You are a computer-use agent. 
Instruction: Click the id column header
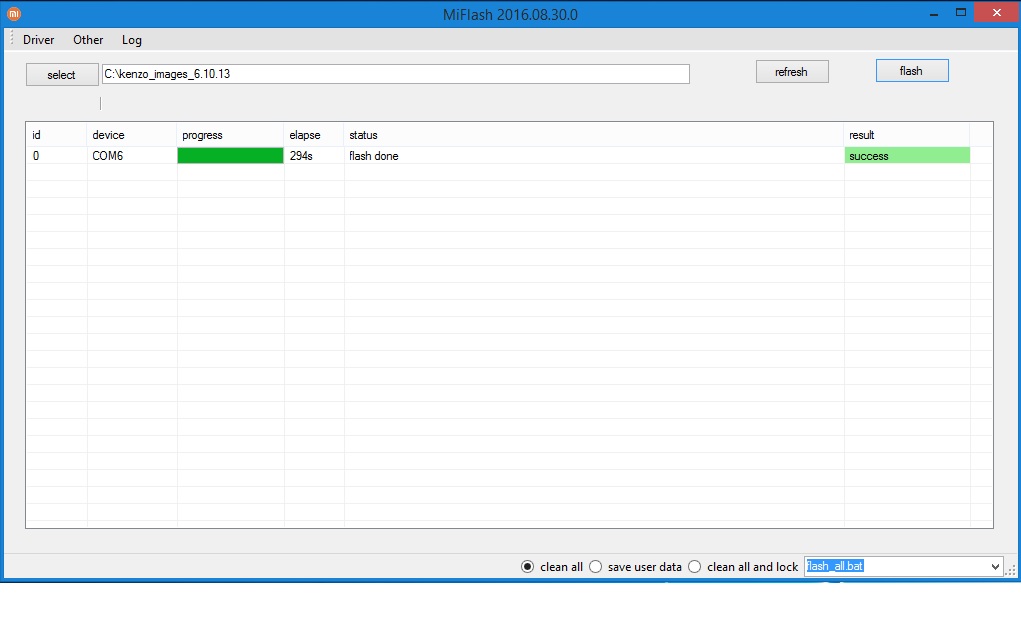tap(57, 135)
